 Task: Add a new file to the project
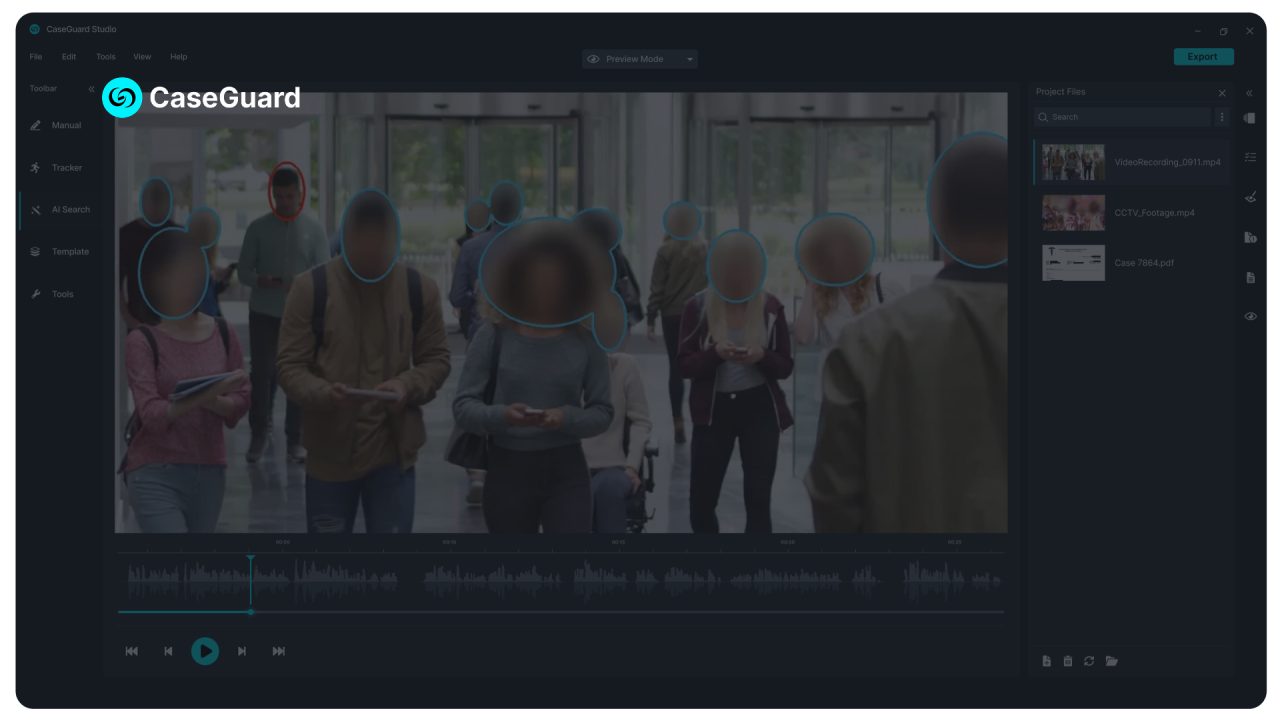click(x=1046, y=660)
